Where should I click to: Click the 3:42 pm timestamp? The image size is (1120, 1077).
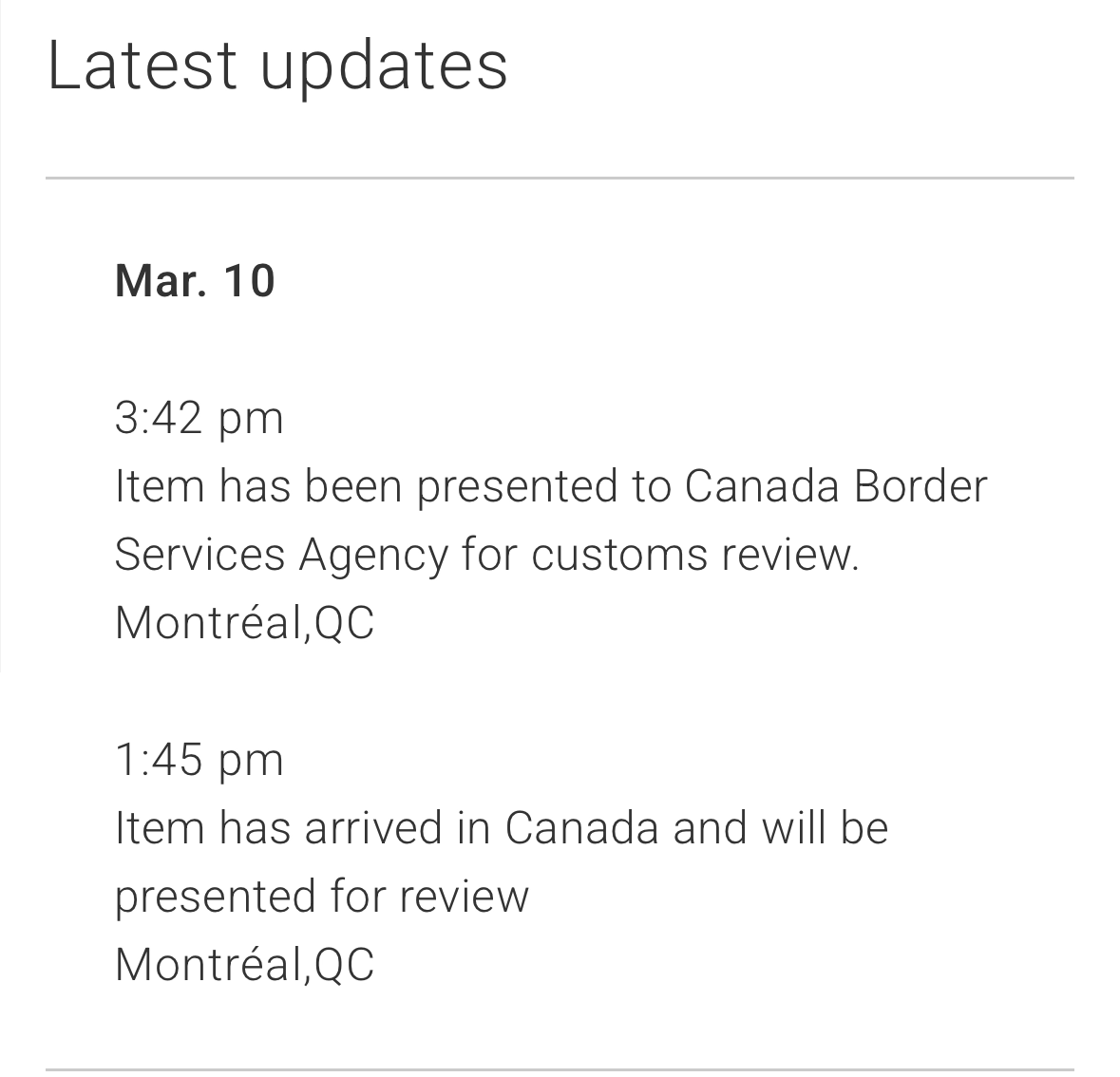[x=199, y=418]
